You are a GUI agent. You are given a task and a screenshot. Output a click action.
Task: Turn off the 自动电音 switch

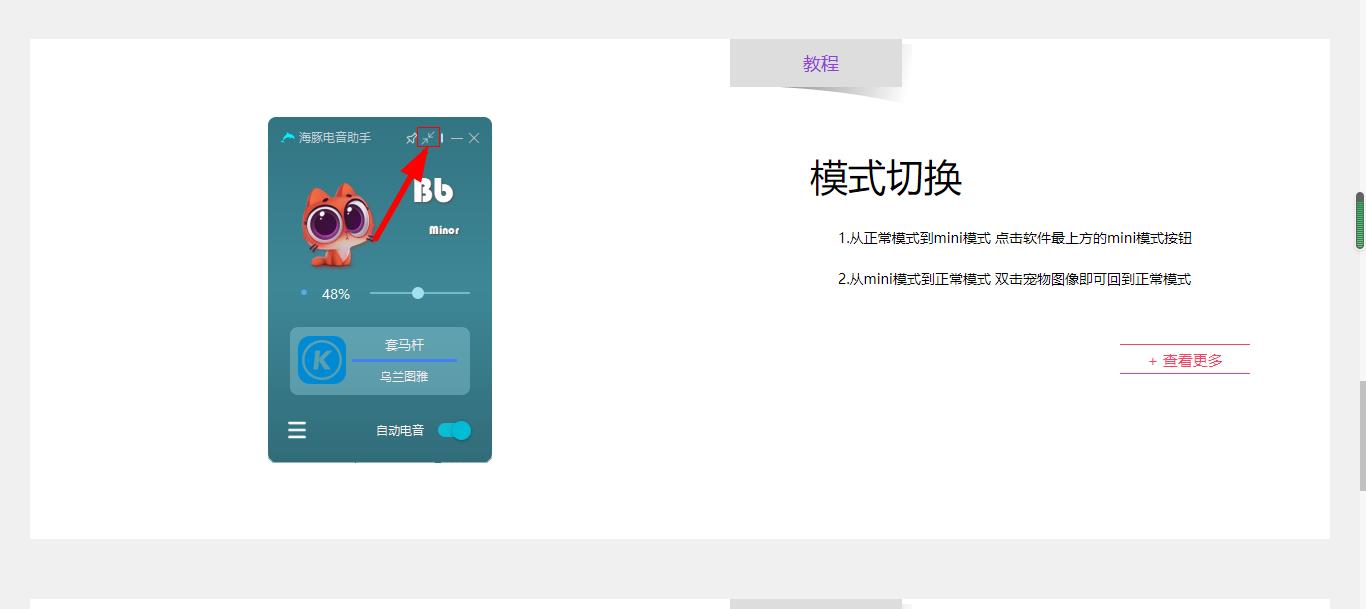tap(454, 430)
